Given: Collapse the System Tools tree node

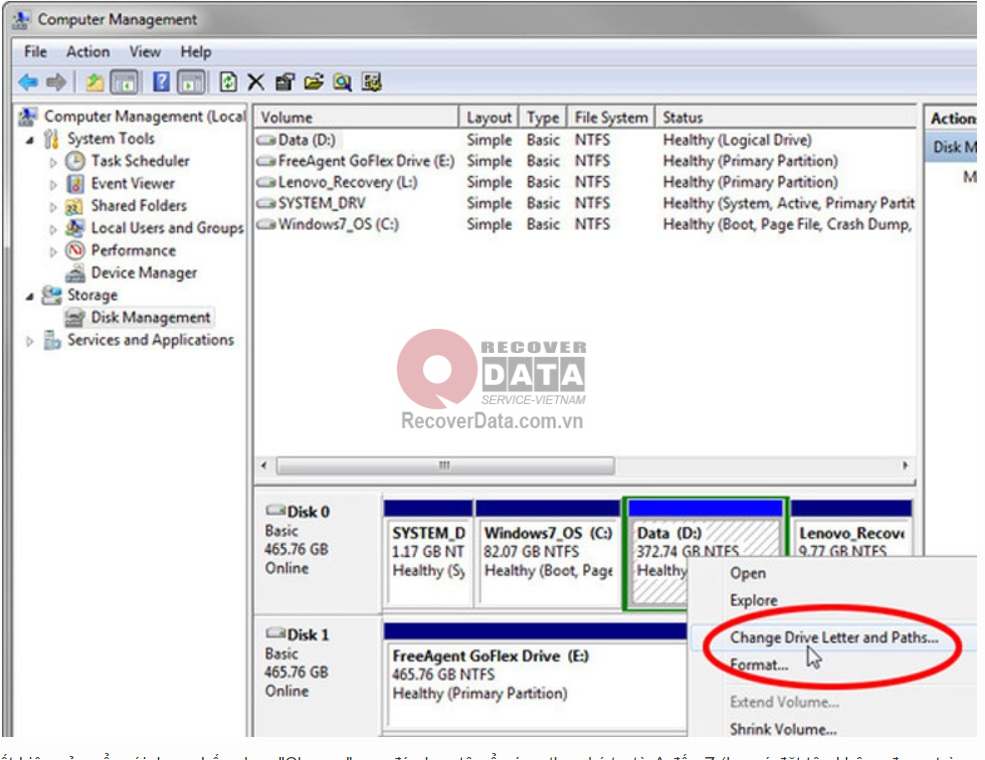Looking at the screenshot, I should [x=30, y=140].
